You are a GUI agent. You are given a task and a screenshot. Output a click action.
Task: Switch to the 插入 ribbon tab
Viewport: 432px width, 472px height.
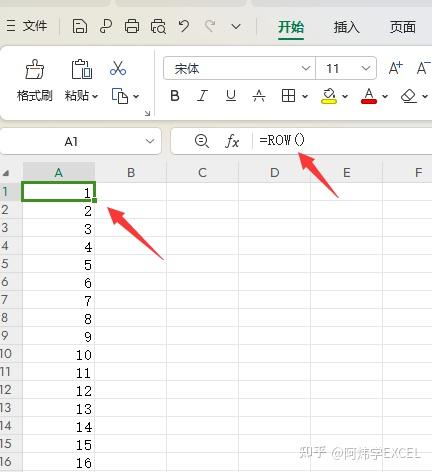click(347, 27)
